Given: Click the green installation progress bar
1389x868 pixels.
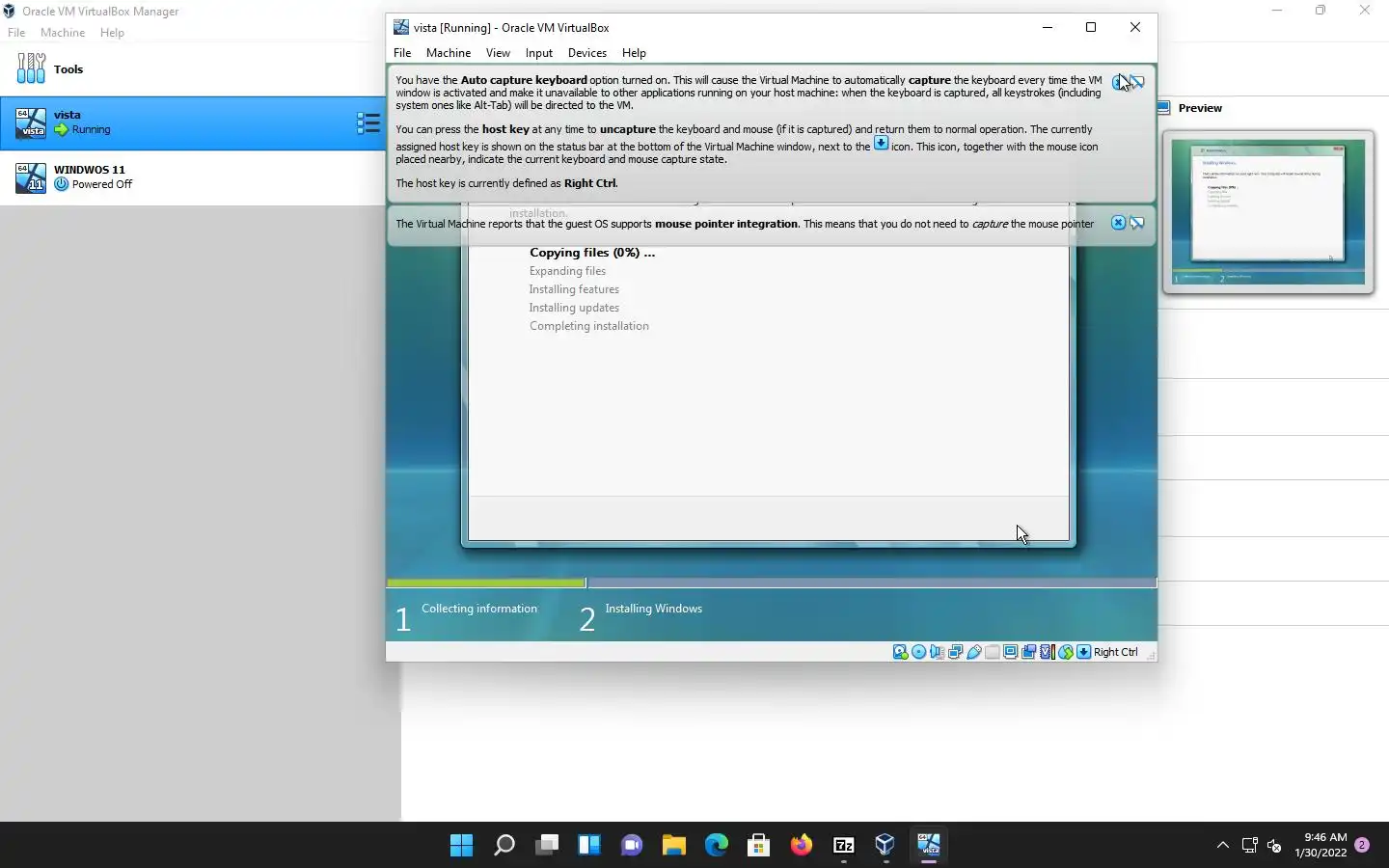Looking at the screenshot, I should point(486,583).
